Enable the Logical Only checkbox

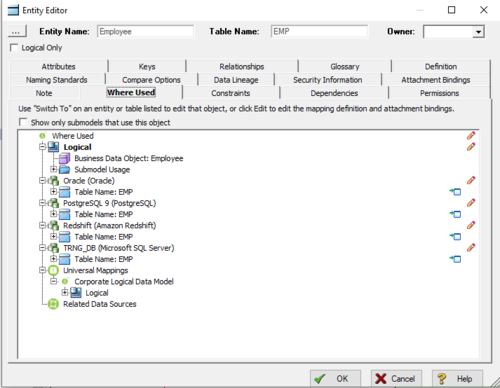14,48
